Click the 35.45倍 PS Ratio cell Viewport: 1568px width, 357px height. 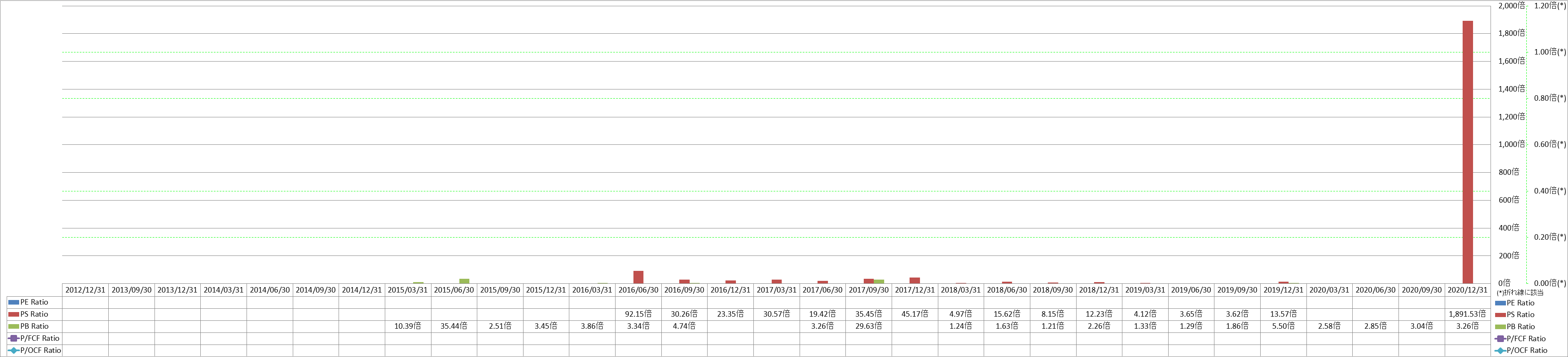pyautogui.click(x=869, y=315)
